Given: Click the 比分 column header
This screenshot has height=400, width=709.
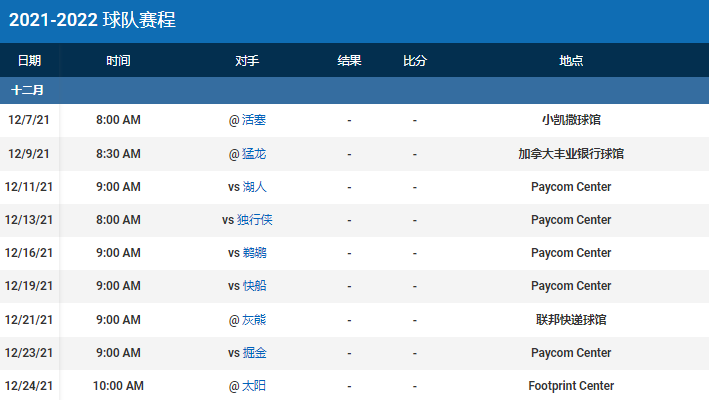Looking at the screenshot, I should 414,61.
